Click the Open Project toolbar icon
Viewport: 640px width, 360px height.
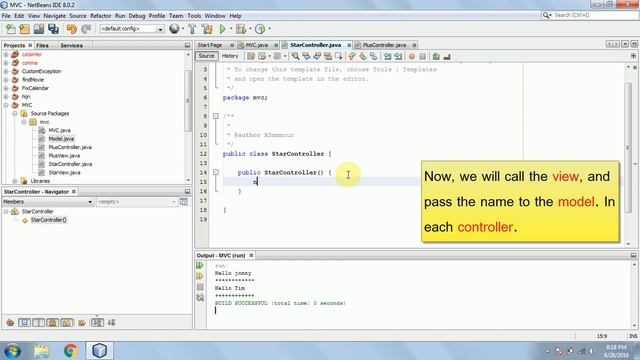39,29
